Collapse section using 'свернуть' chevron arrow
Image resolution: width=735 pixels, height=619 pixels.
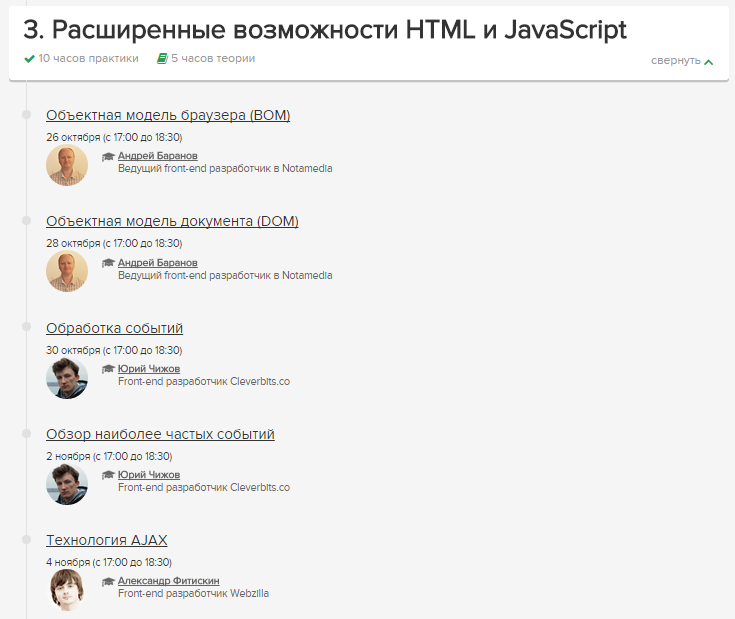coord(709,62)
